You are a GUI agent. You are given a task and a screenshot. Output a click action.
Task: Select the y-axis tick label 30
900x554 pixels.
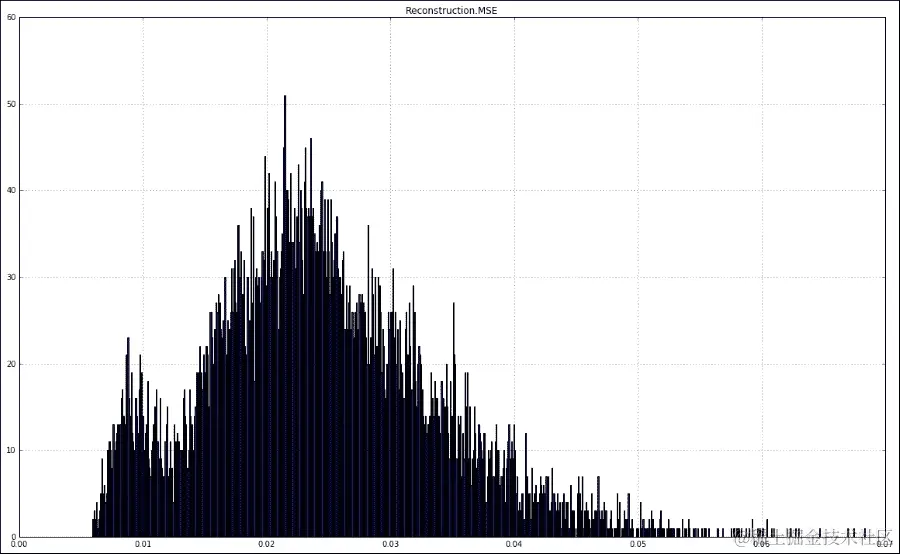point(11,277)
